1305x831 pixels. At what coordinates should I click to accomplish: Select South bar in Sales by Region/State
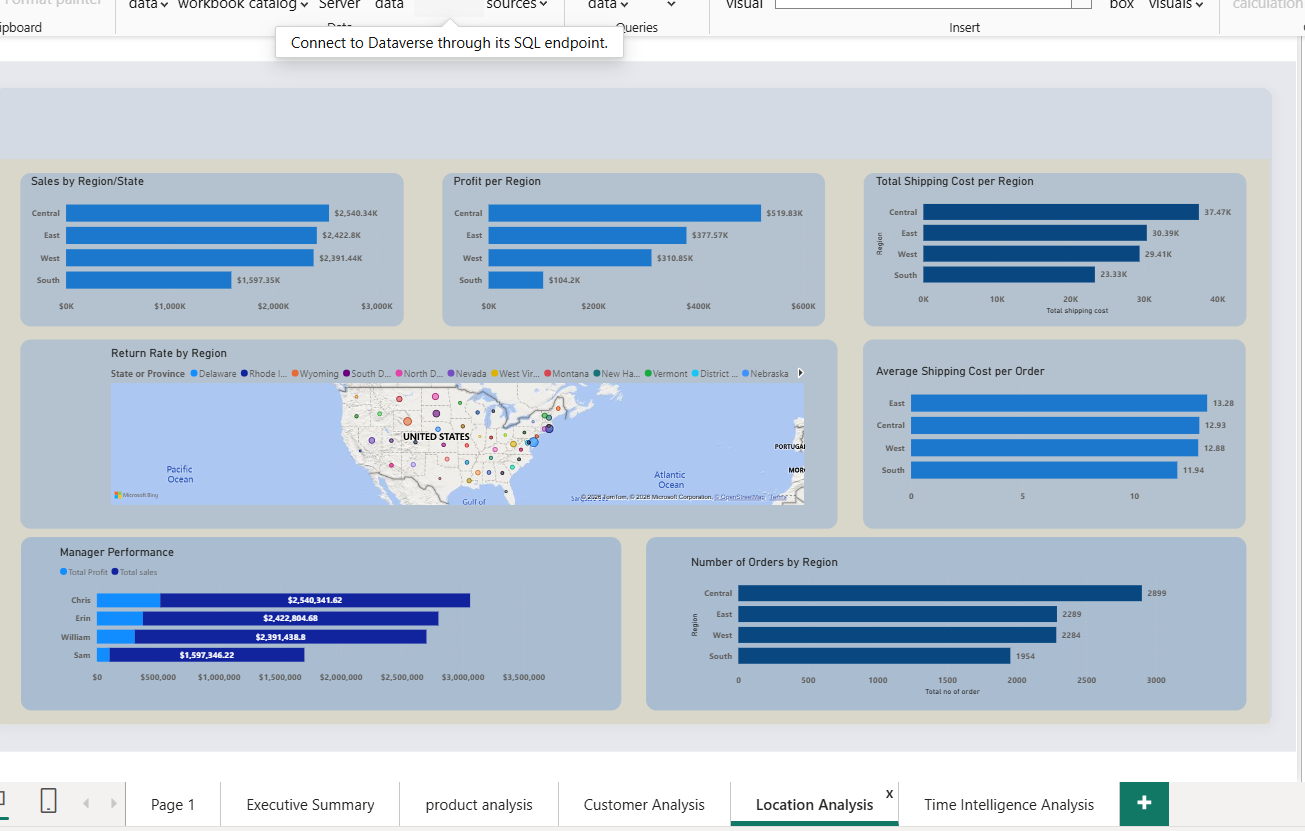(x=148, y=280)
